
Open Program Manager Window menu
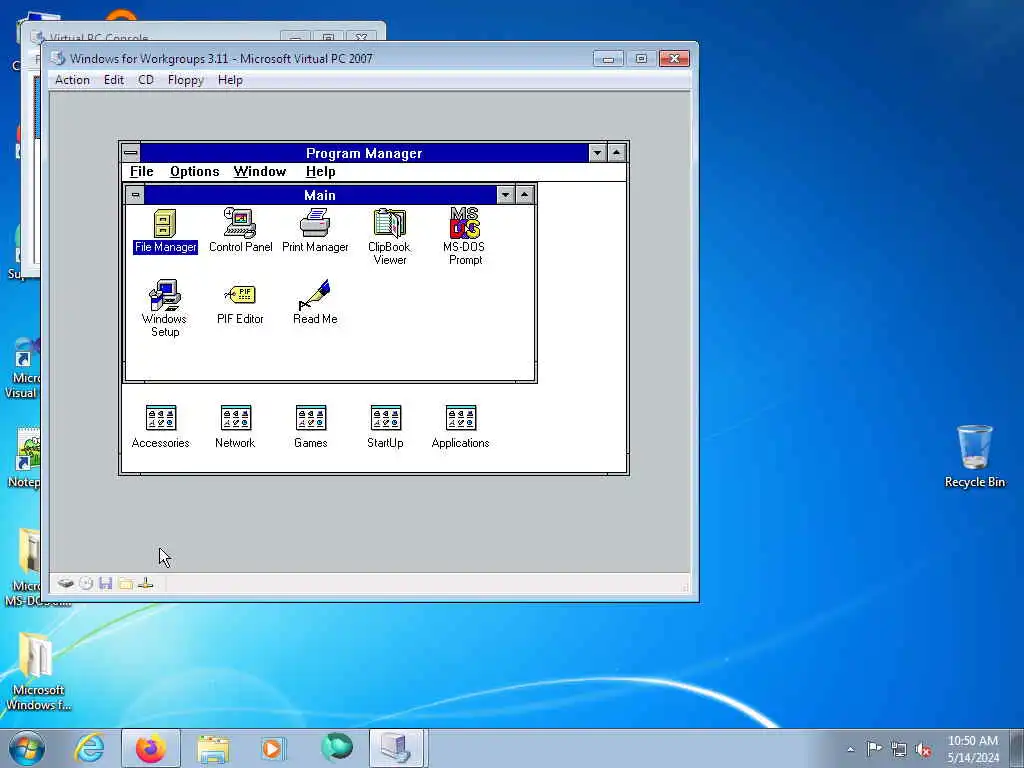click(x=260, y=172)
